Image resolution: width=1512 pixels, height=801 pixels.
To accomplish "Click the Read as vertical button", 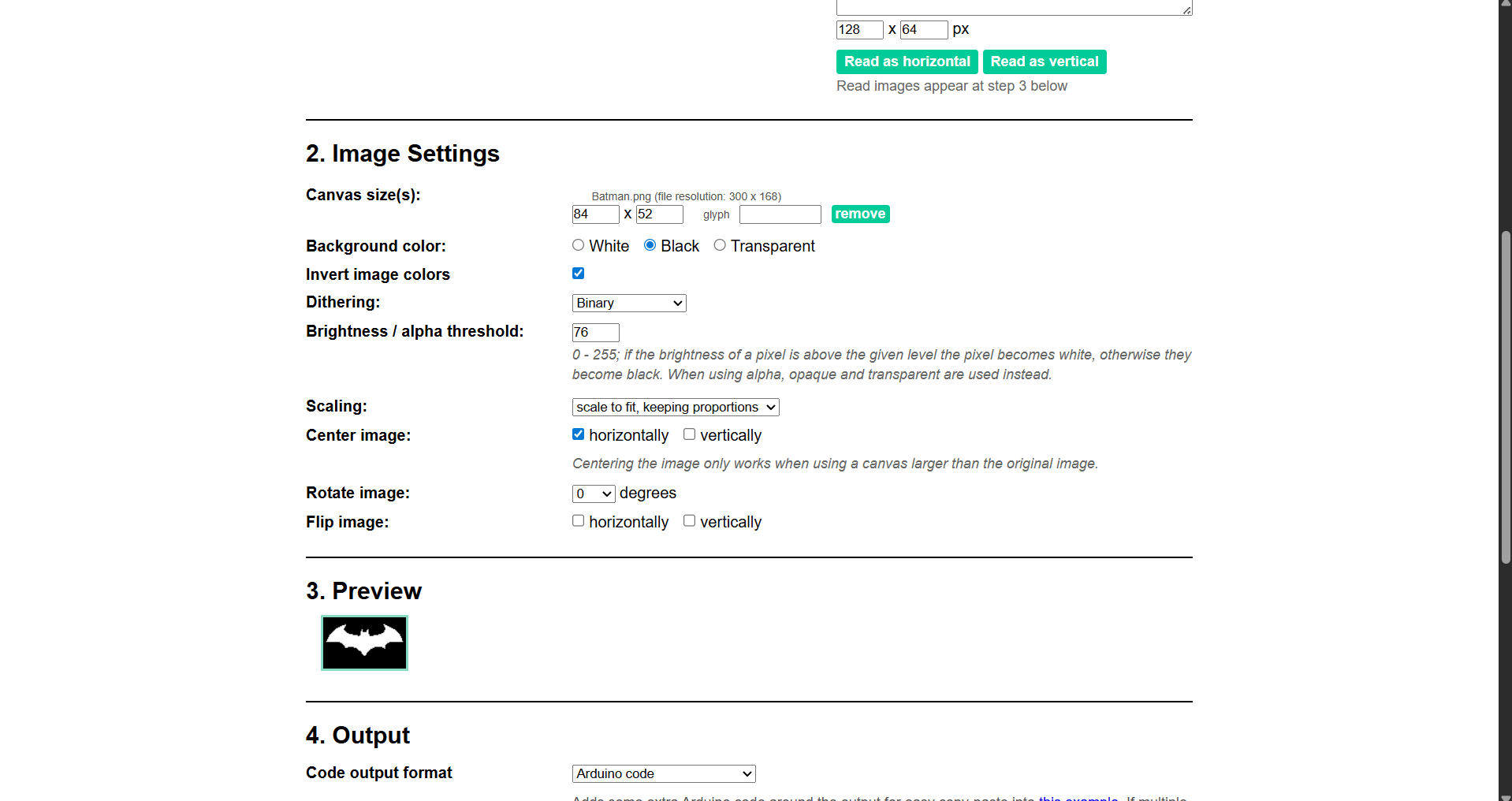I will (x=1045, y=61).
